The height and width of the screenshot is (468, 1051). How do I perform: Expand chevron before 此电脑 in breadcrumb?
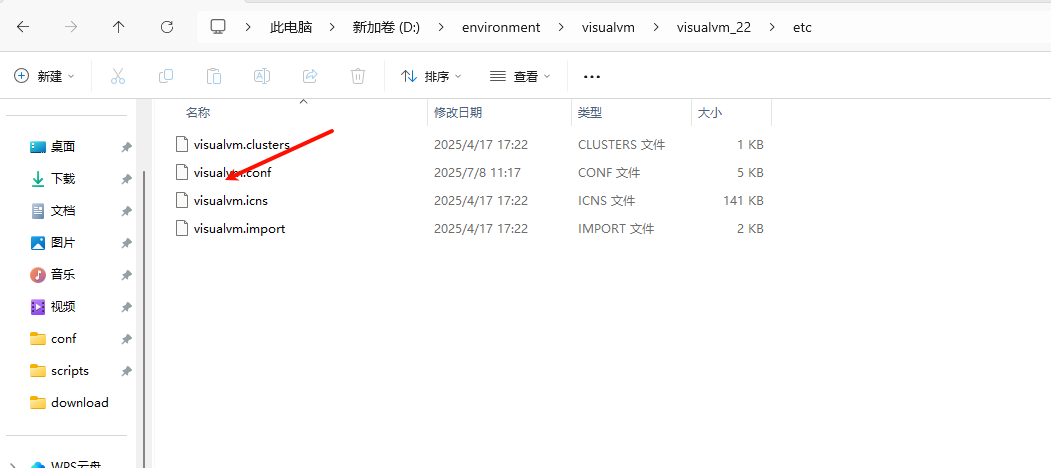(249, 27)
